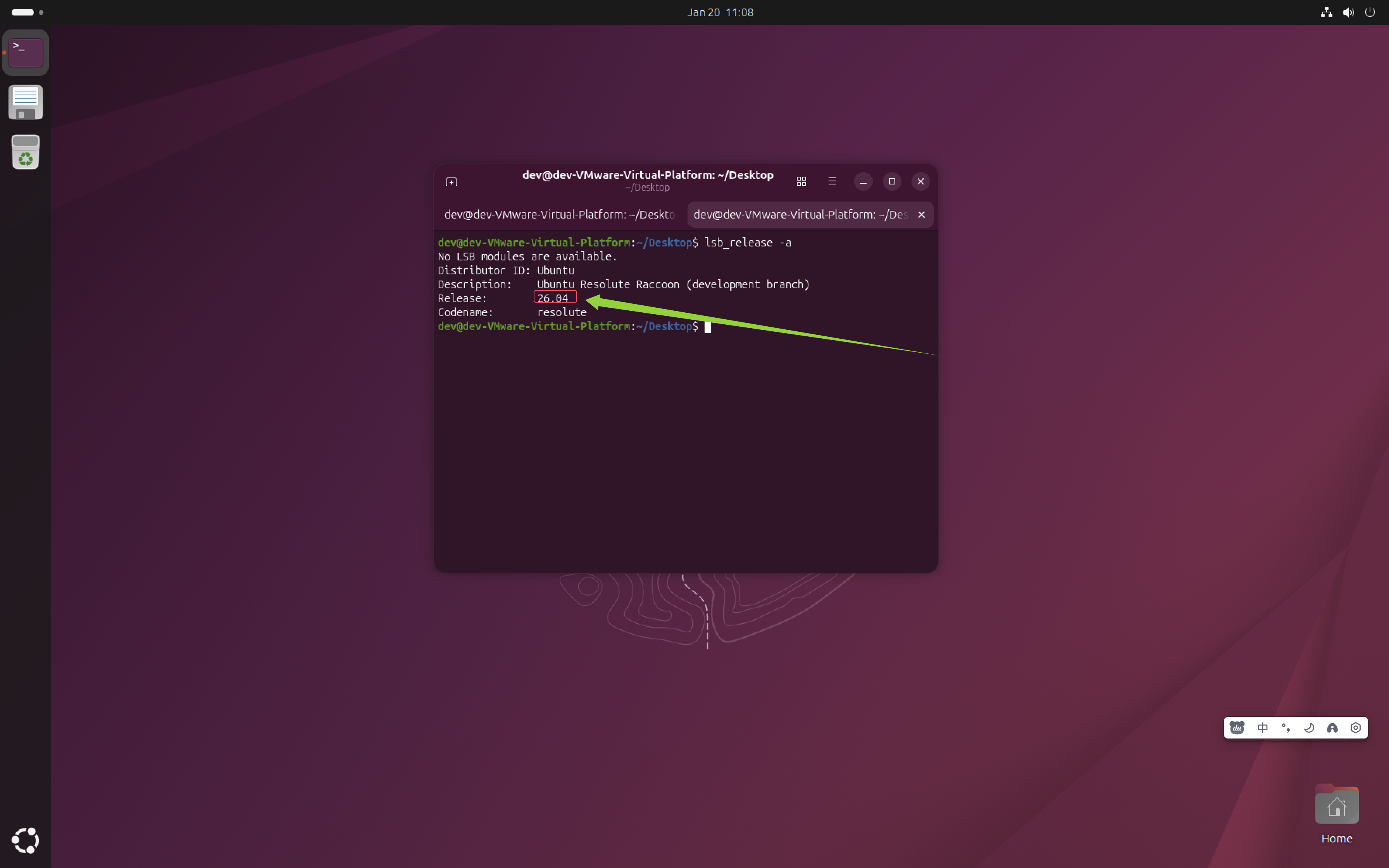Open a new terminal tab
The width and height of the screenshot is (1389, 868).
(451, 181)
